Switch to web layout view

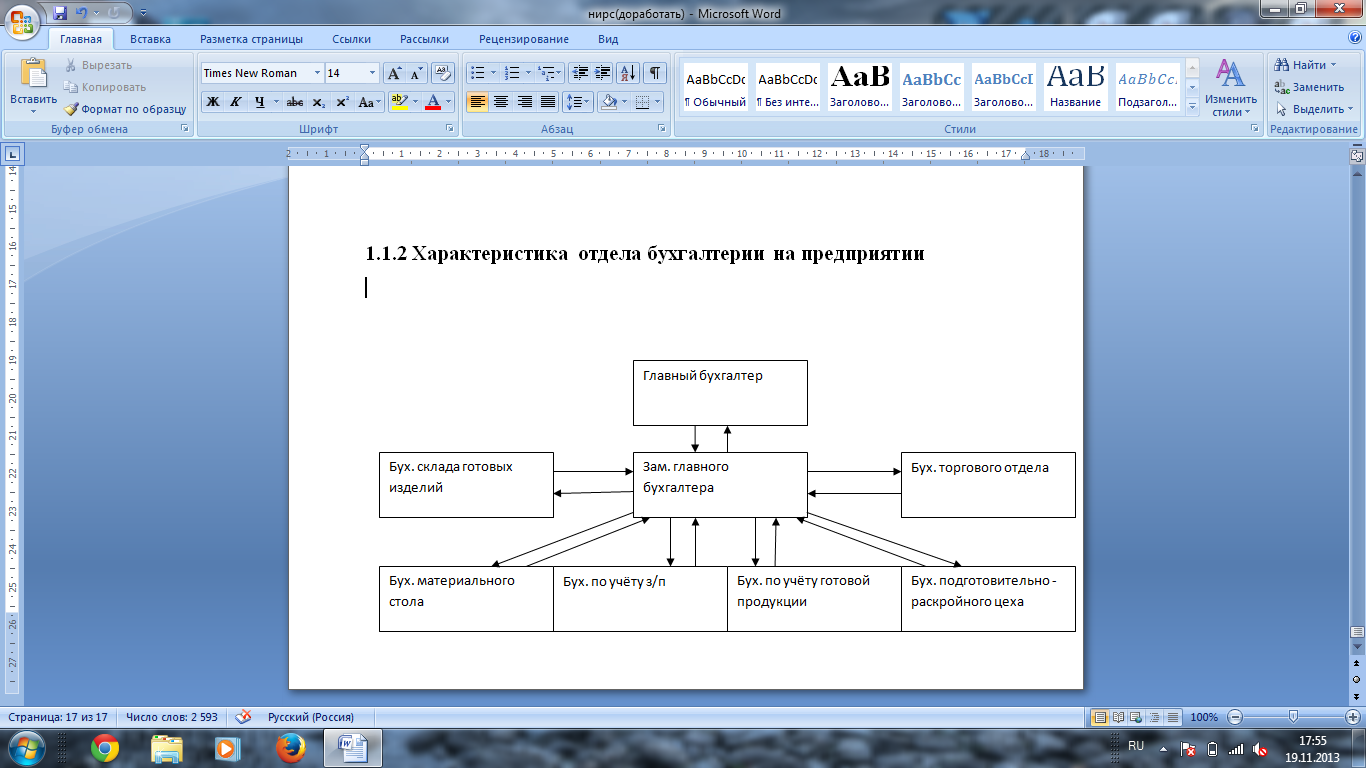(1137, 717)
